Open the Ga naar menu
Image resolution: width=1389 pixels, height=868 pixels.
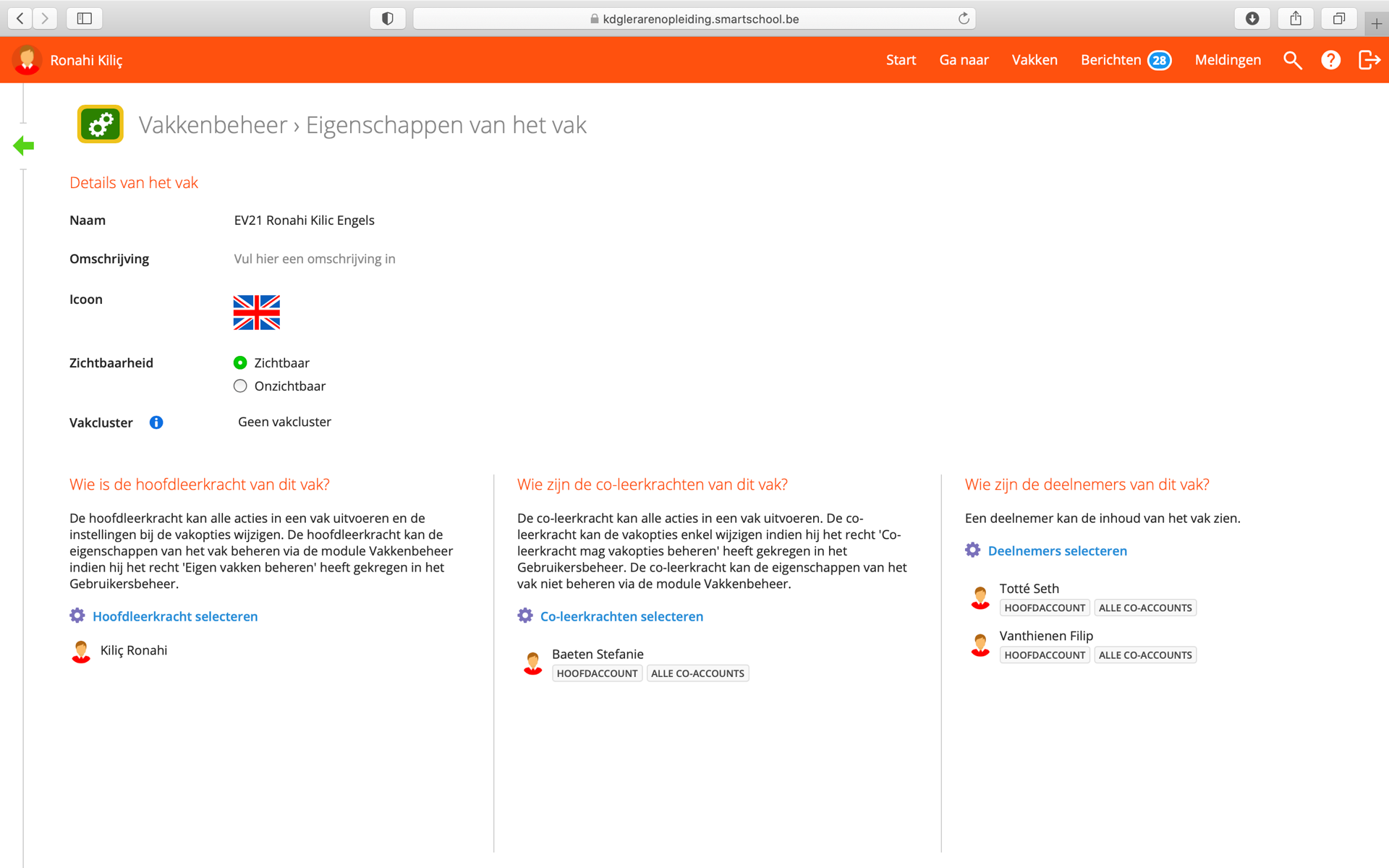(964, 60)
